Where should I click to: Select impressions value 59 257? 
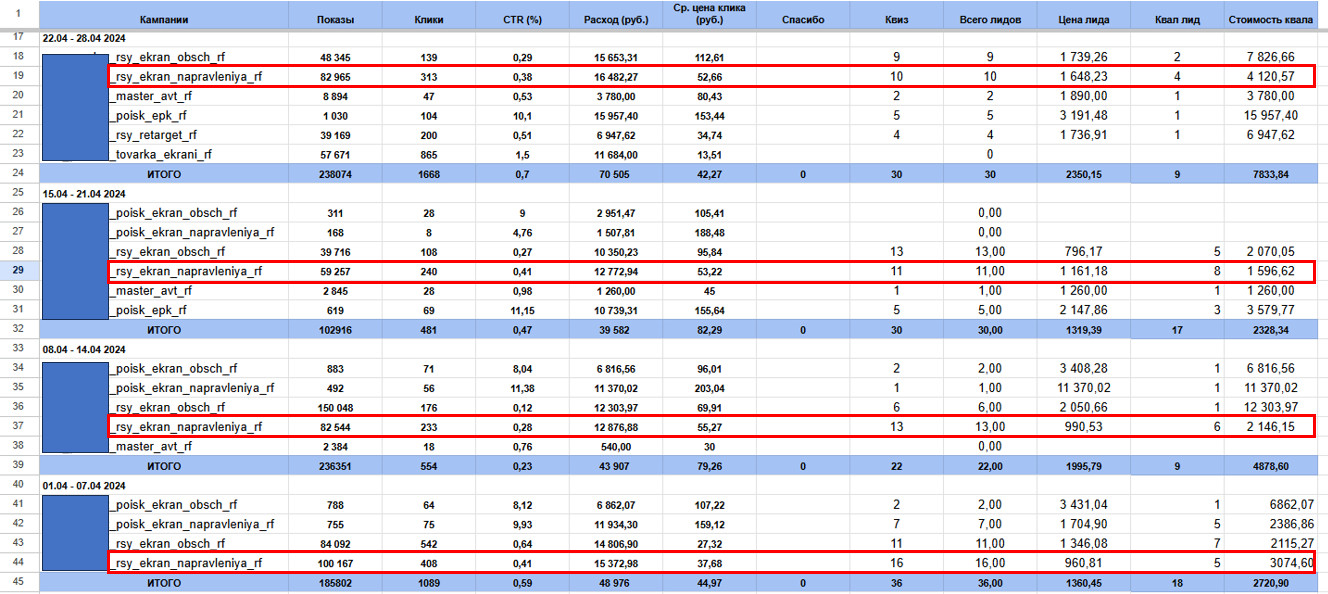coord(335,271)
